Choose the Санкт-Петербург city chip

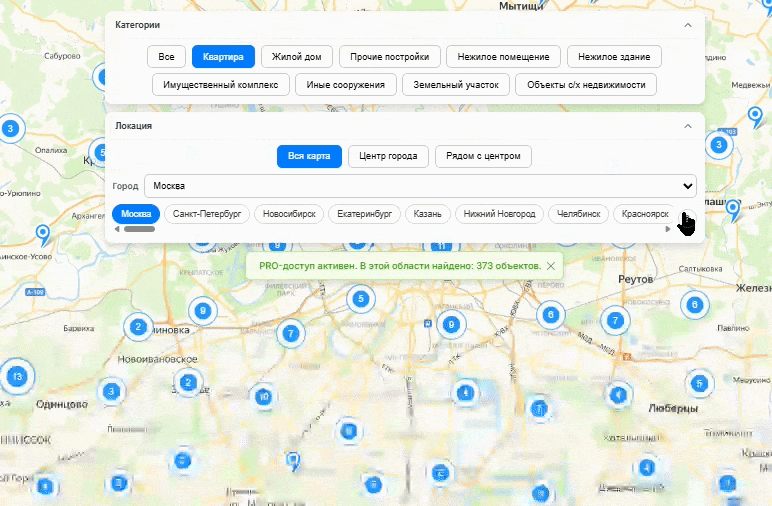coord(207,214)
